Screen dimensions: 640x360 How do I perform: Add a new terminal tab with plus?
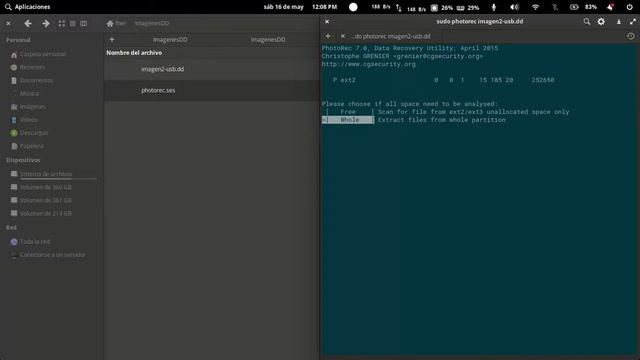(x=328, y=36)
